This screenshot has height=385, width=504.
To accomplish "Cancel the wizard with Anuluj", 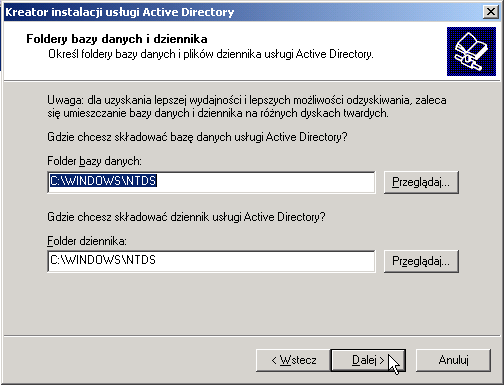I will coord(453,360).
